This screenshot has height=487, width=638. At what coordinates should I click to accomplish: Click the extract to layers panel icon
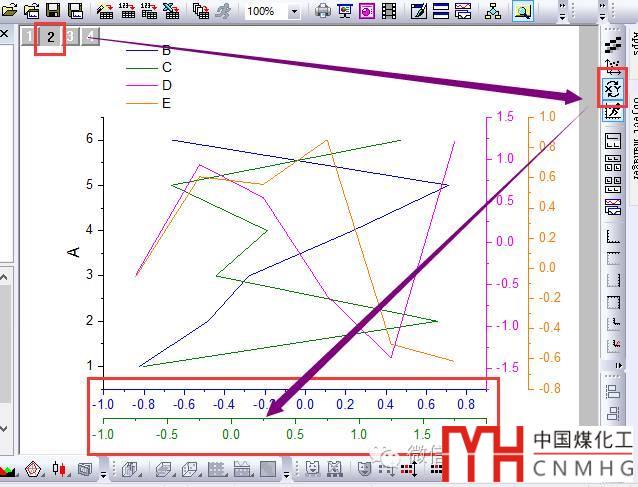point(613,141)
